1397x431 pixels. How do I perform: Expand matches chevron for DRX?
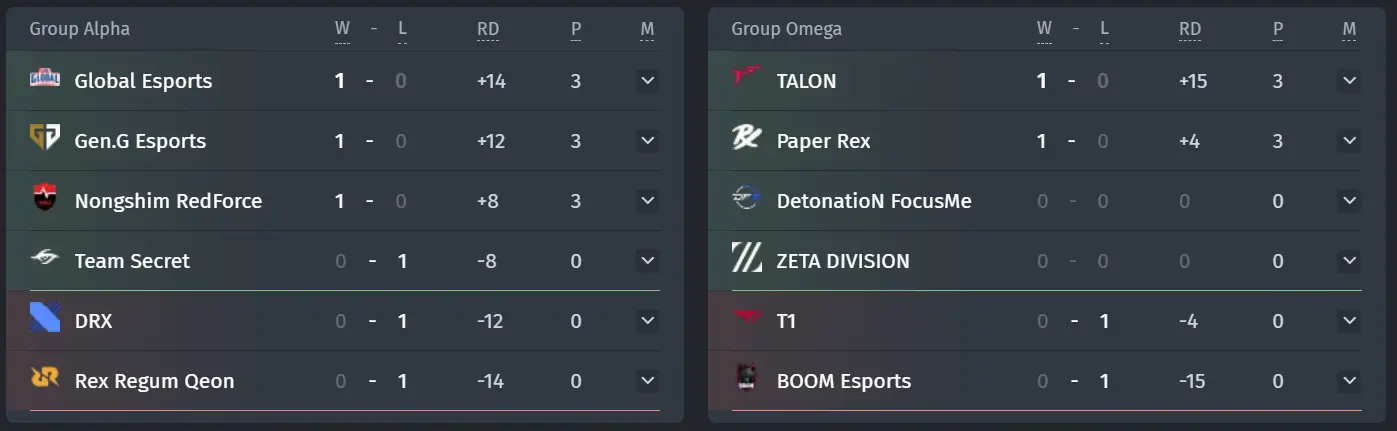(647, 320)
